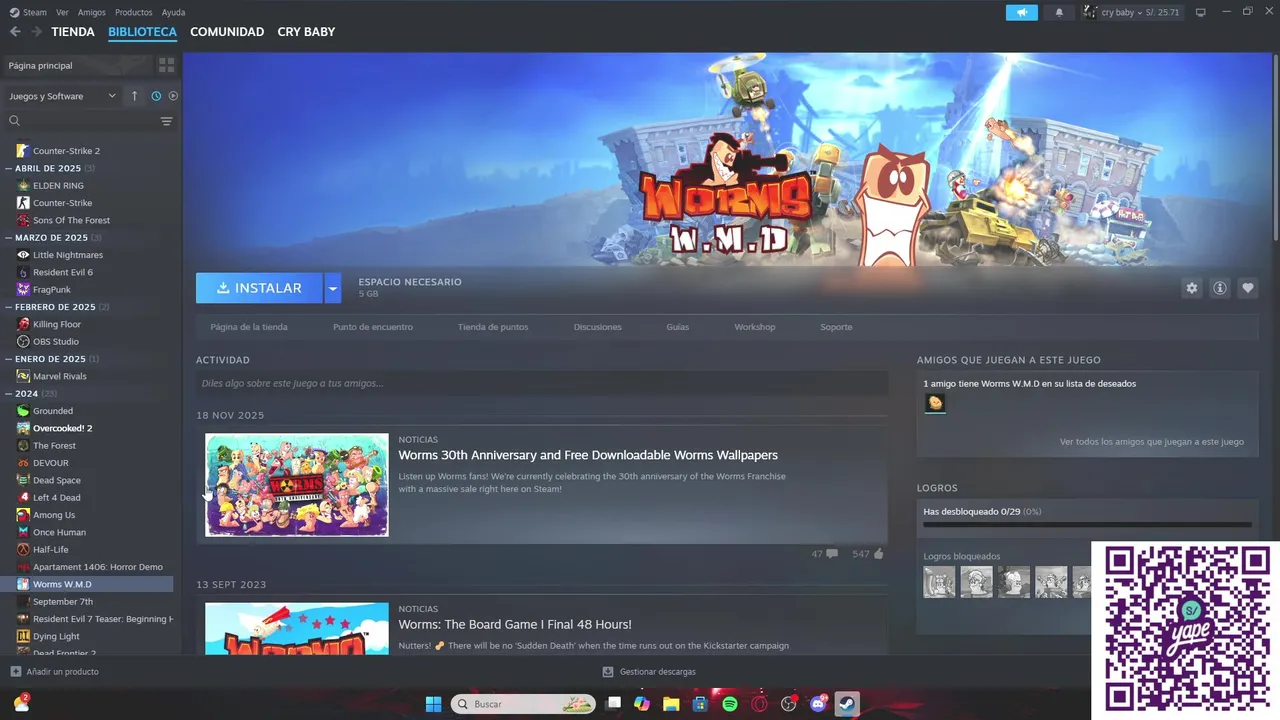Open the Ayuda menu
Image resolution: width=1280 pixels, height=720 pixels.
(174, 12)
